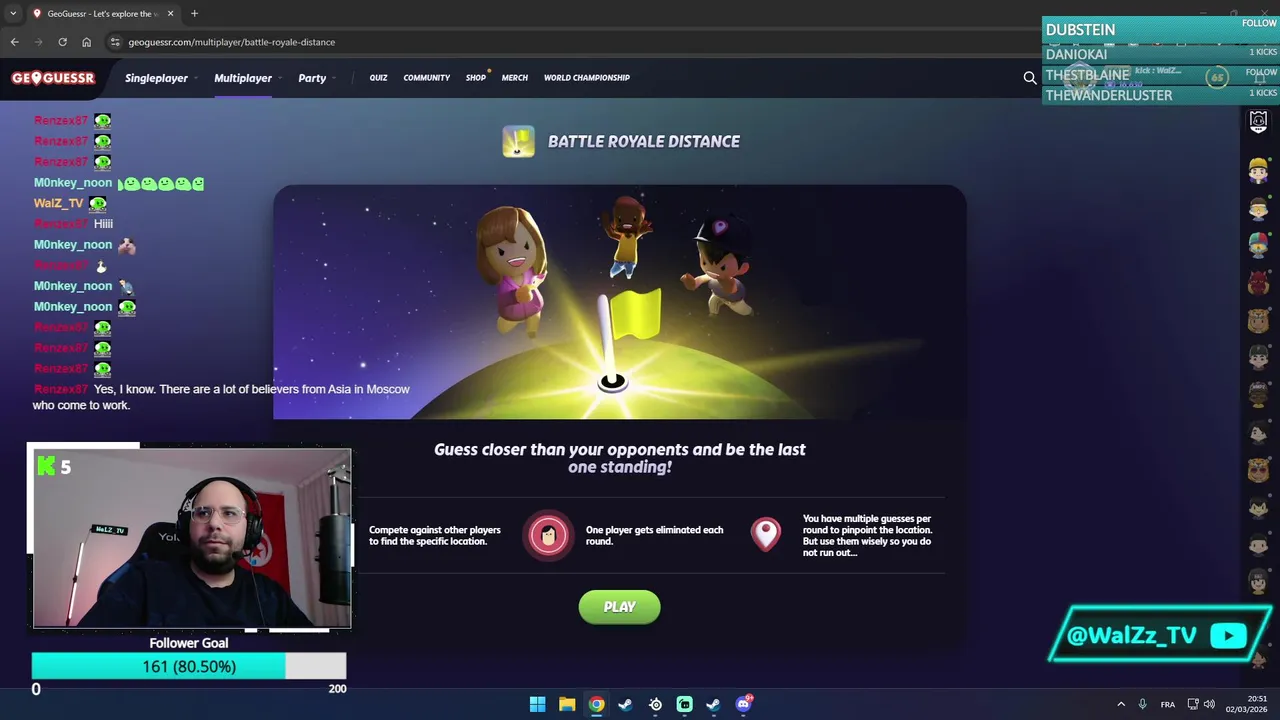Click the network icon in system tray
Screen dimensions: 1280x720
1192,704
